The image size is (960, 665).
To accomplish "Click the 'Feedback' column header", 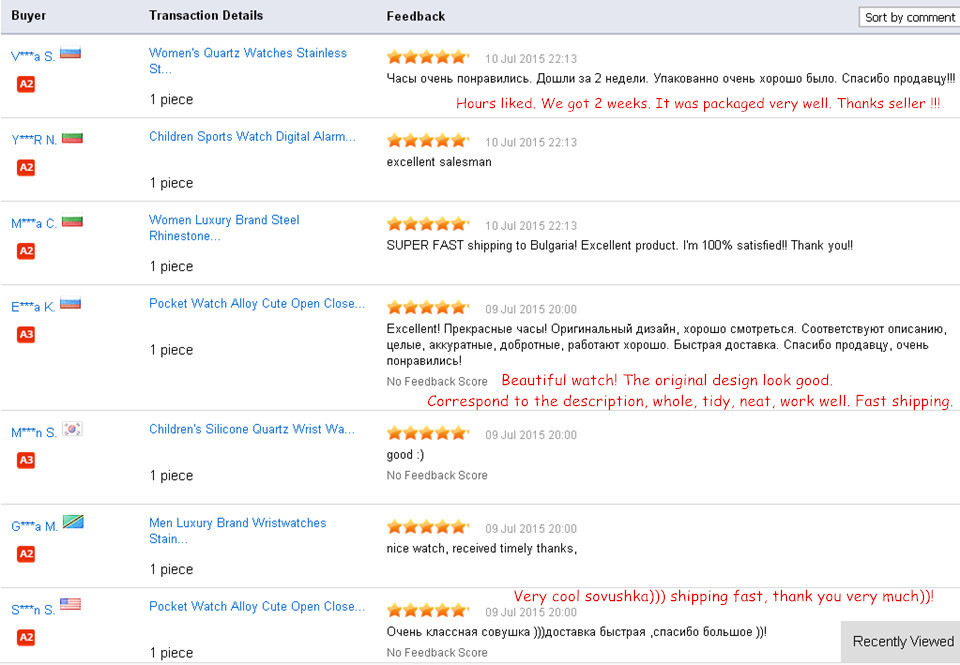I will (416, 16).
